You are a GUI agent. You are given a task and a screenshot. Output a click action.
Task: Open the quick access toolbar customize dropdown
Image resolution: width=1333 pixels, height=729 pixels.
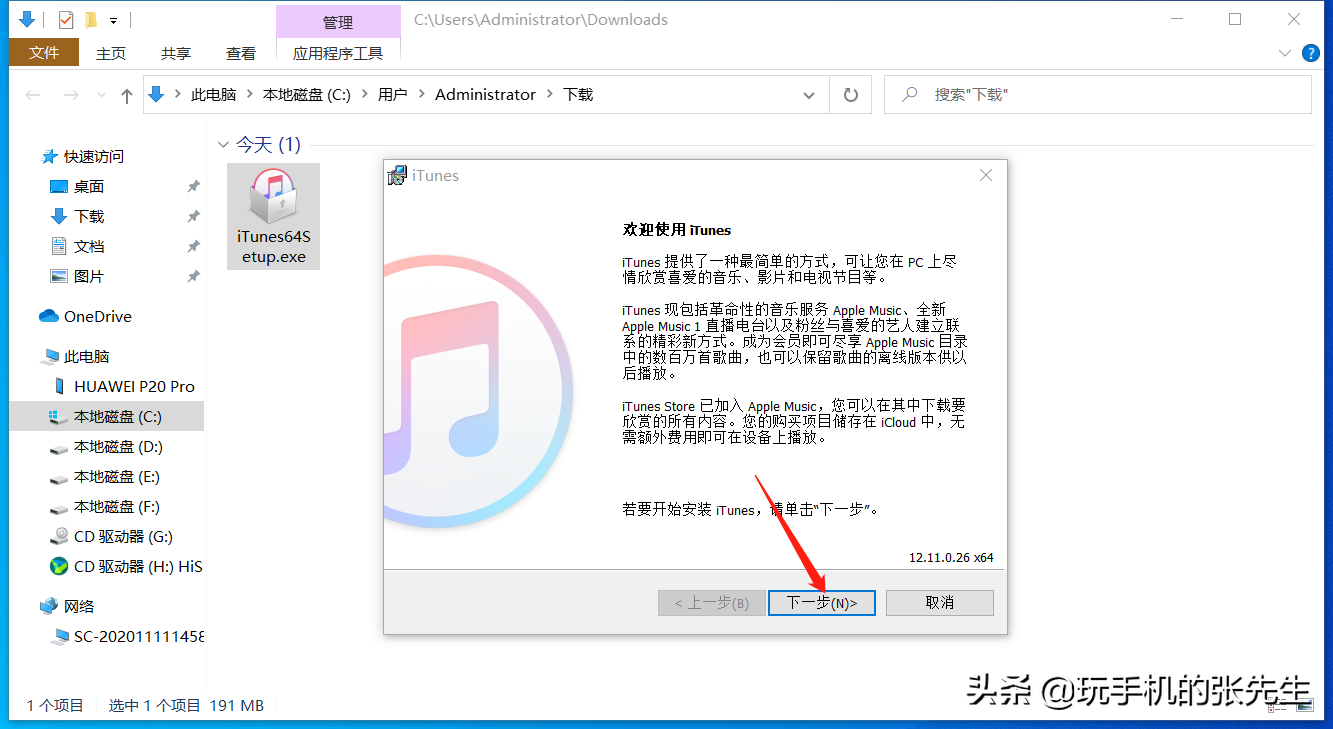115,19
